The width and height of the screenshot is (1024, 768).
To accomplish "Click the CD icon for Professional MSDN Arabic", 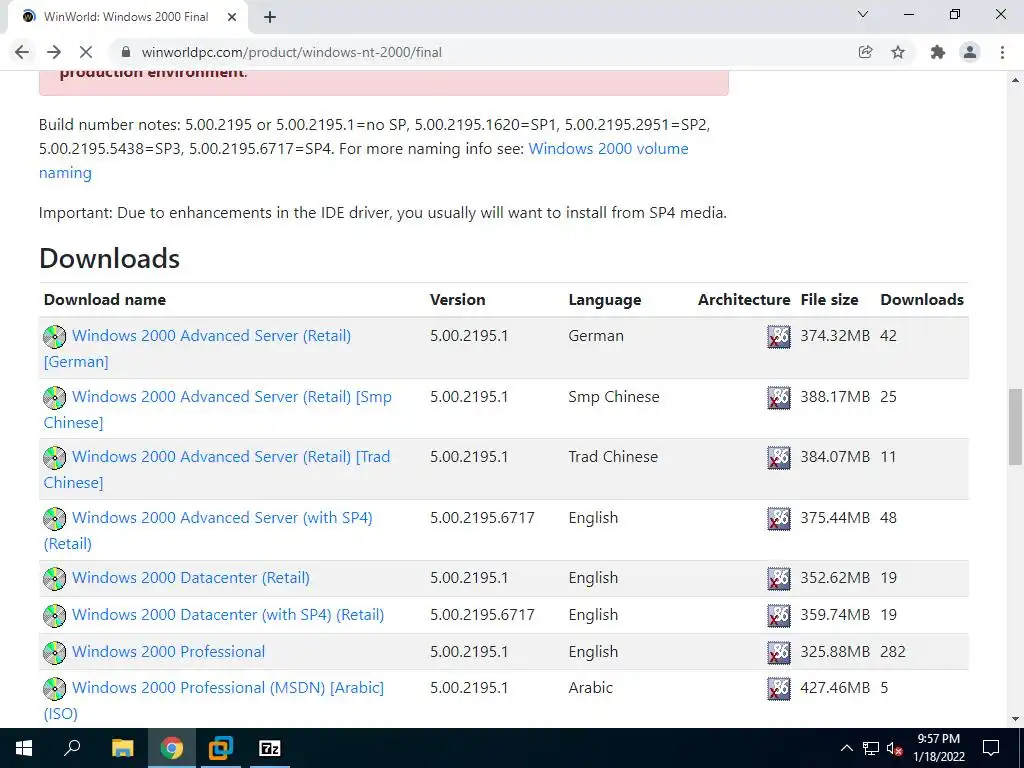I will click(55, 688).
